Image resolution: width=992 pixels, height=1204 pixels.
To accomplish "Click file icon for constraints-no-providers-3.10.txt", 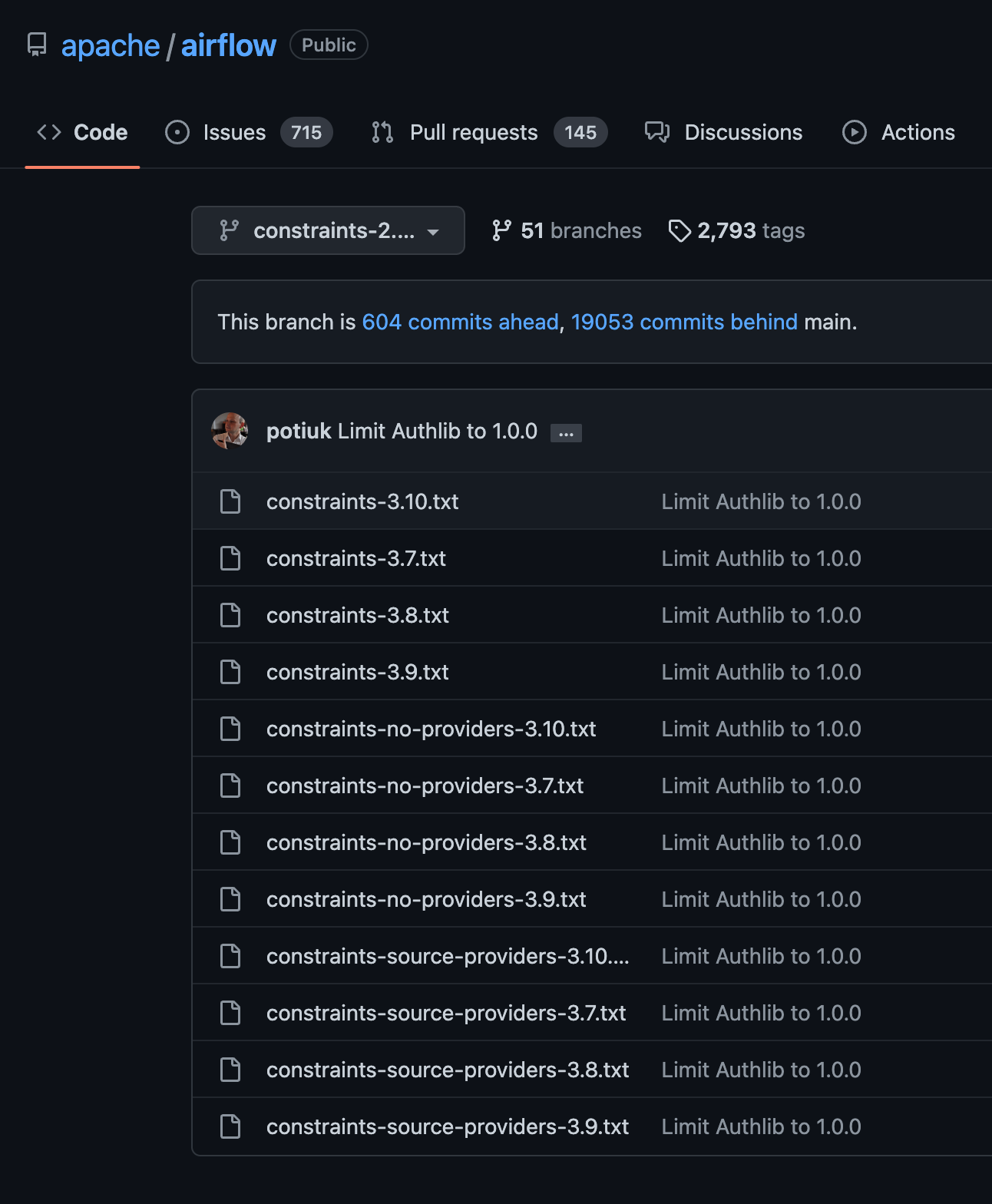I will [230, 729].
